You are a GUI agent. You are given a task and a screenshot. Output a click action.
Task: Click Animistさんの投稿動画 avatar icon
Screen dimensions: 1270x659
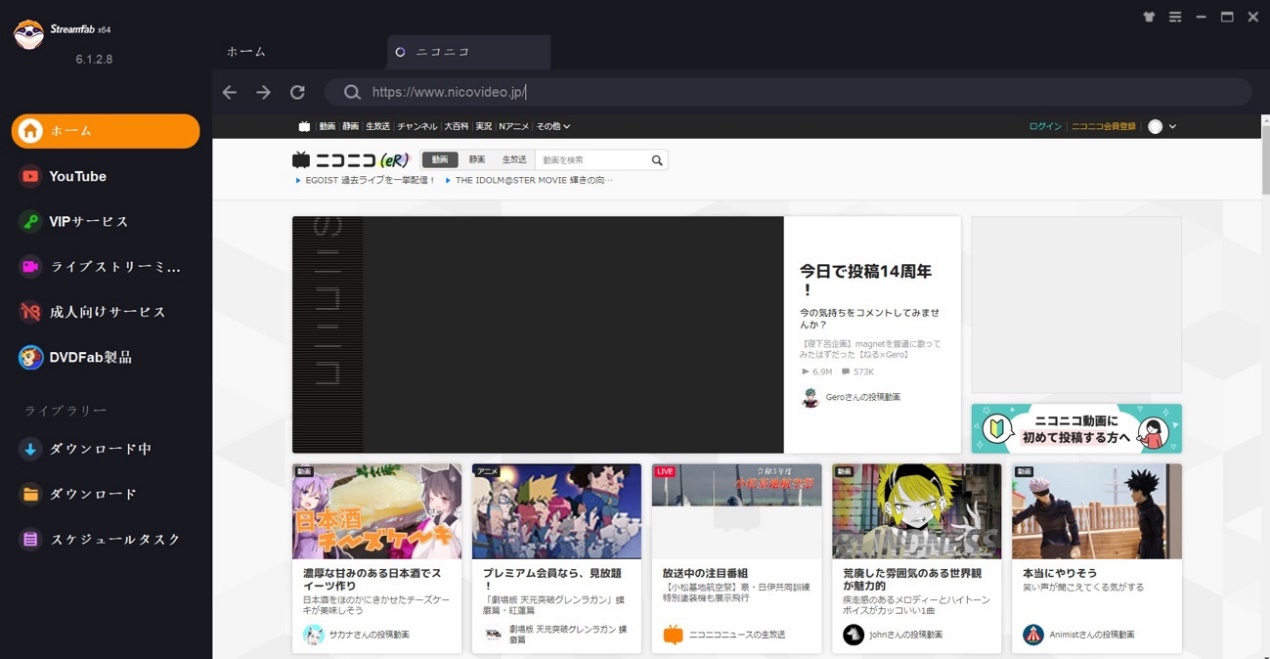[1033, 635]
